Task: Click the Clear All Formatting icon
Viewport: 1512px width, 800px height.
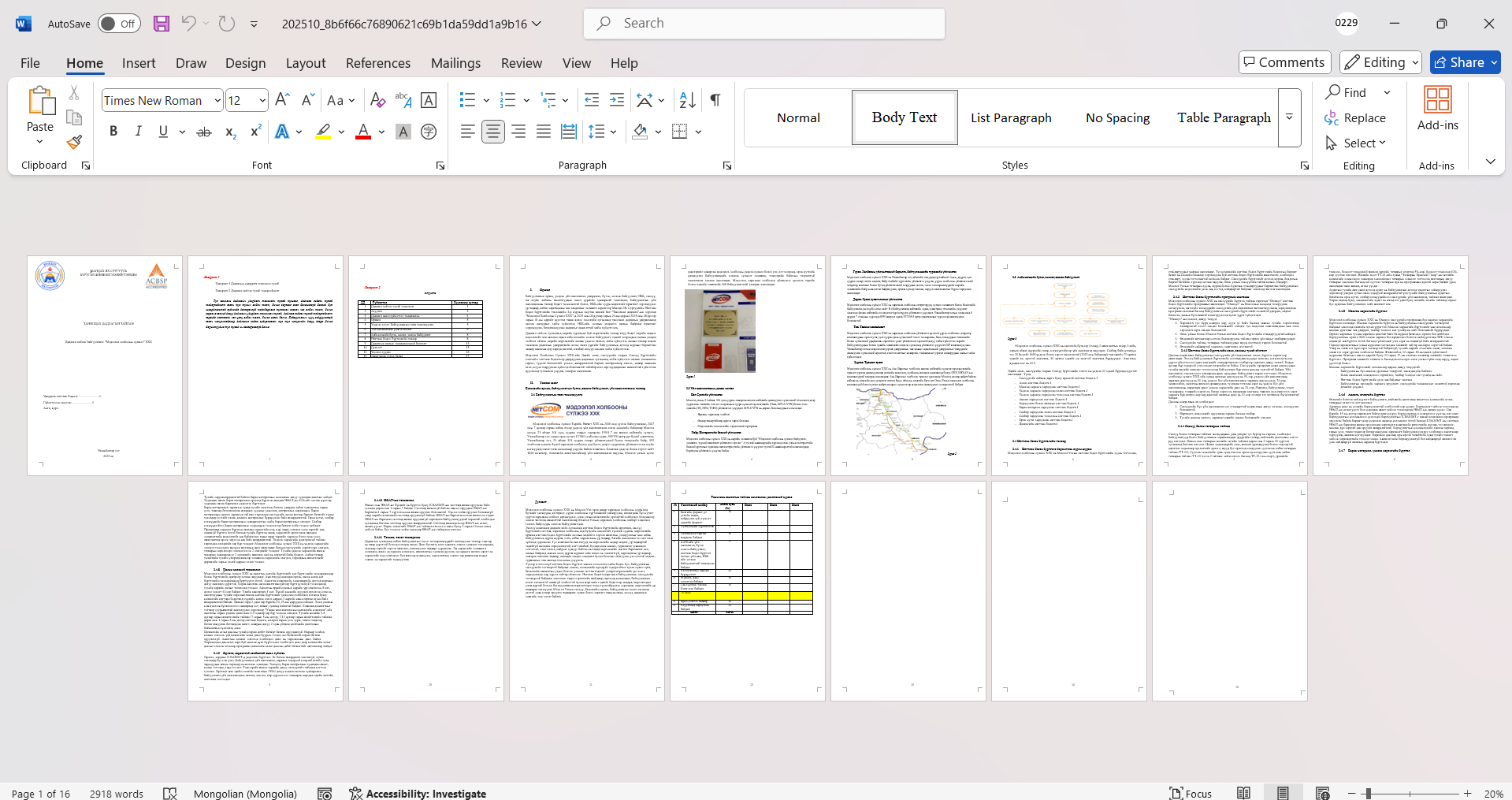Action: pyautogui.click(x=377, y=100)
